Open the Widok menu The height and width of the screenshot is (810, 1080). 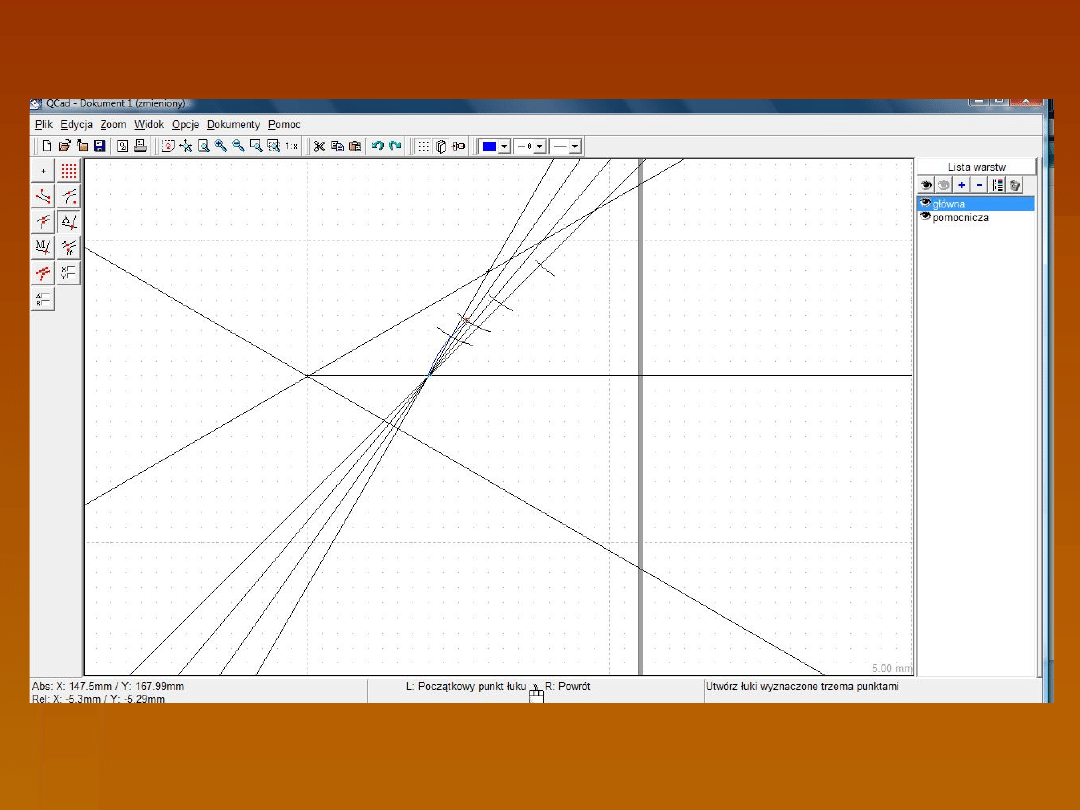pos(149,125)
